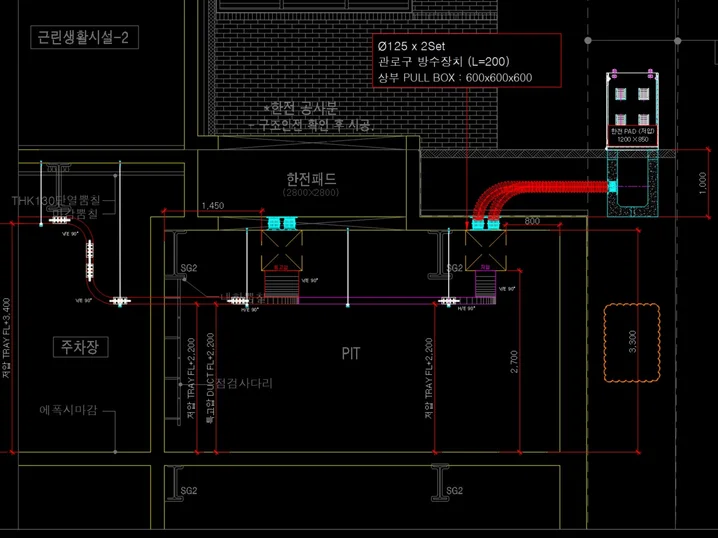Select the 1,450 dimension text

212,205
